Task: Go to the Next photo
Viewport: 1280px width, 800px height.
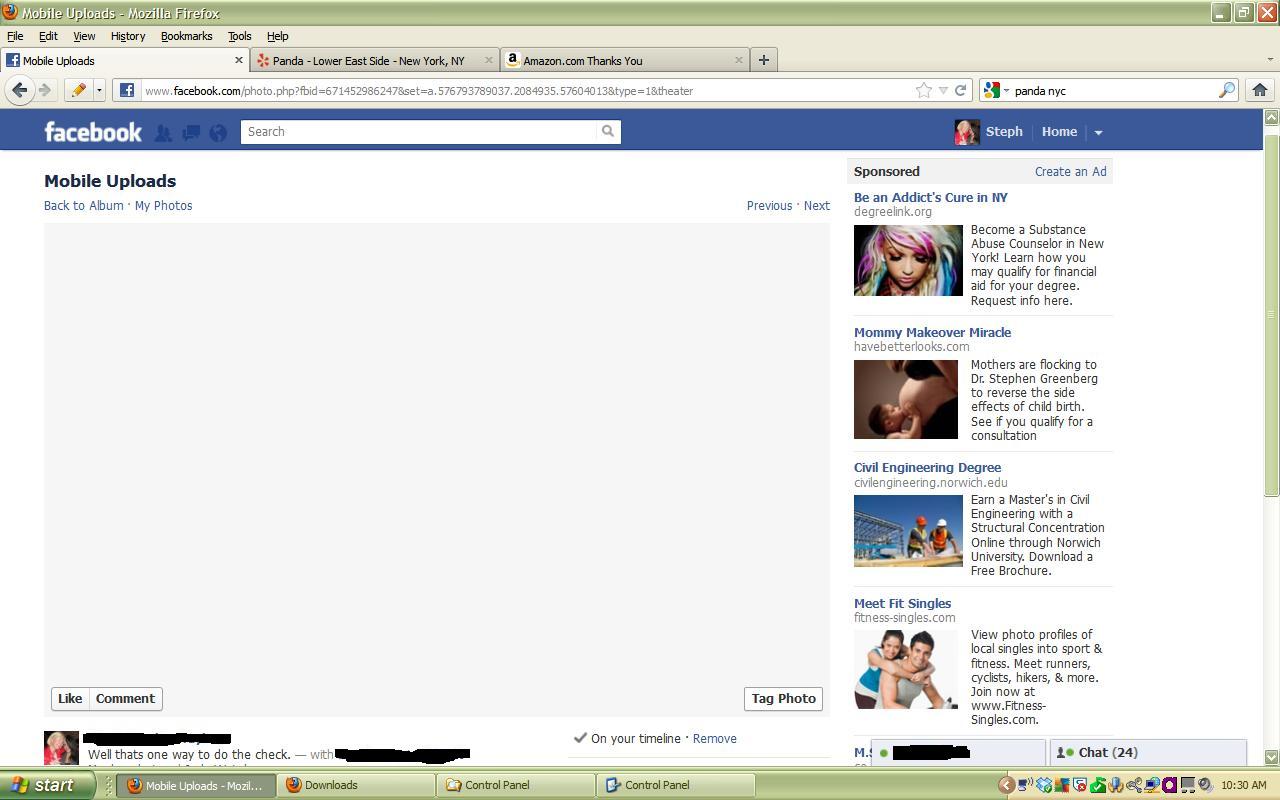Action: click(817, 205)
